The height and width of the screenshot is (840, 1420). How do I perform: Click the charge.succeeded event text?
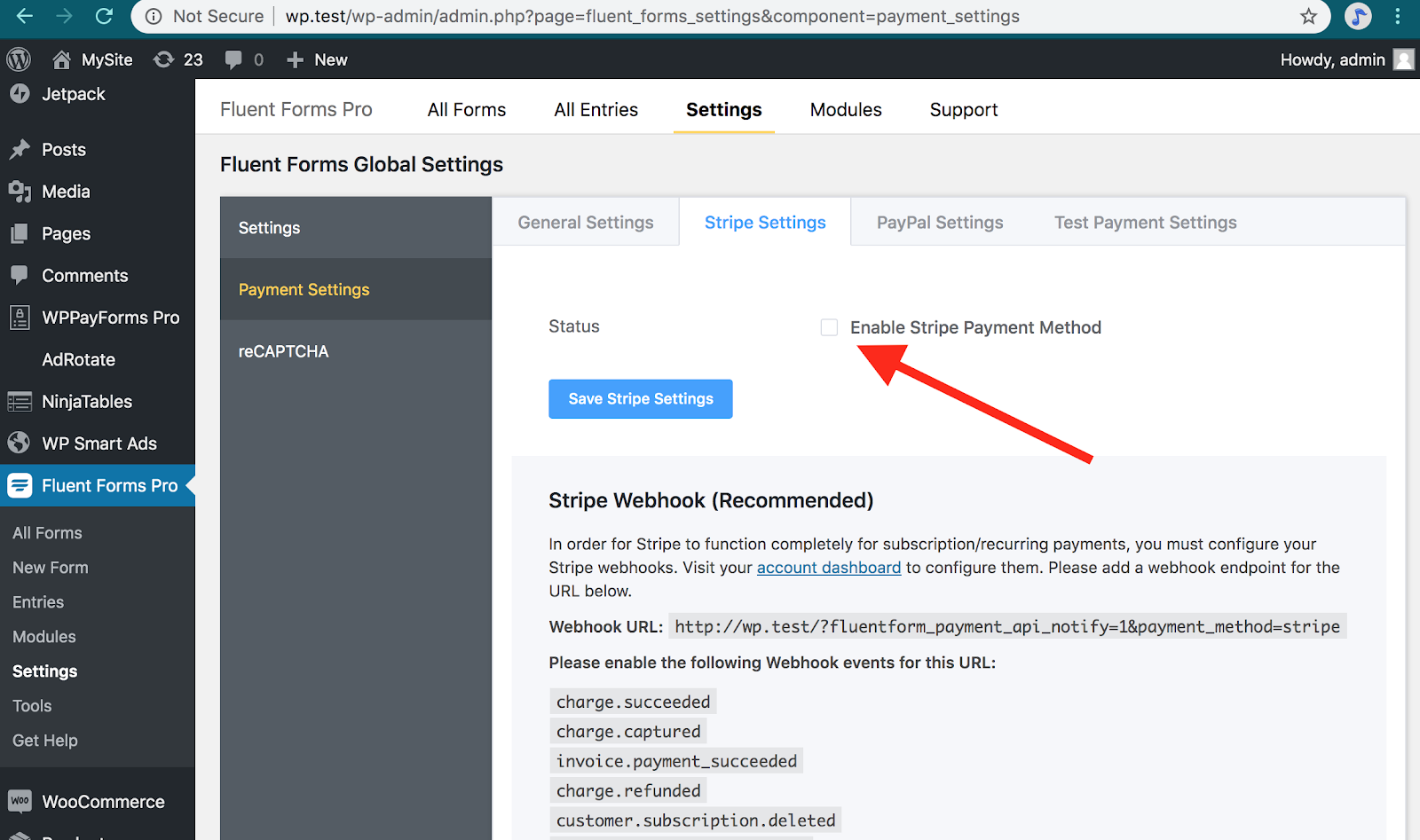(x=633, y=702)
